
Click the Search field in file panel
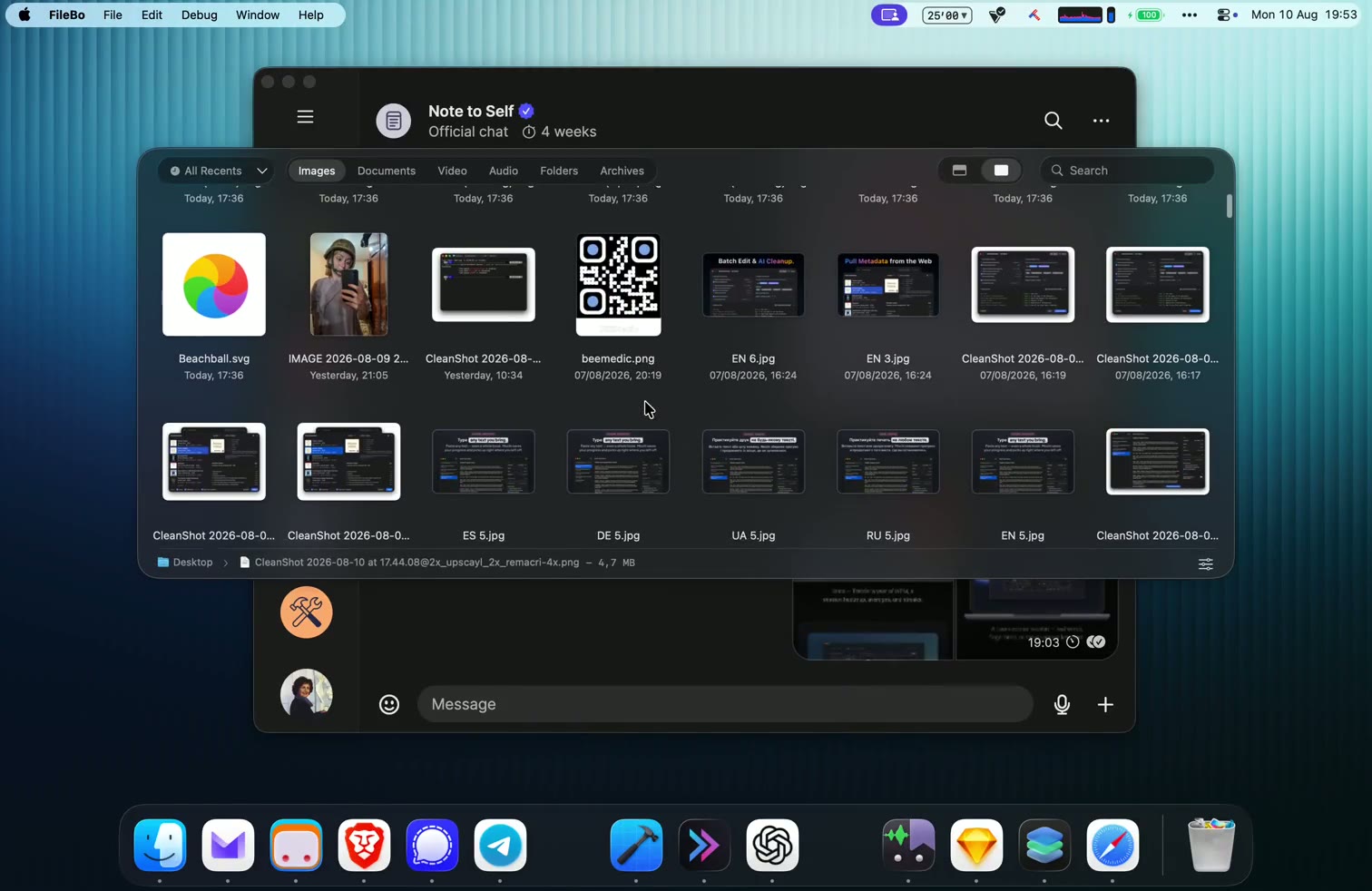1127,171
